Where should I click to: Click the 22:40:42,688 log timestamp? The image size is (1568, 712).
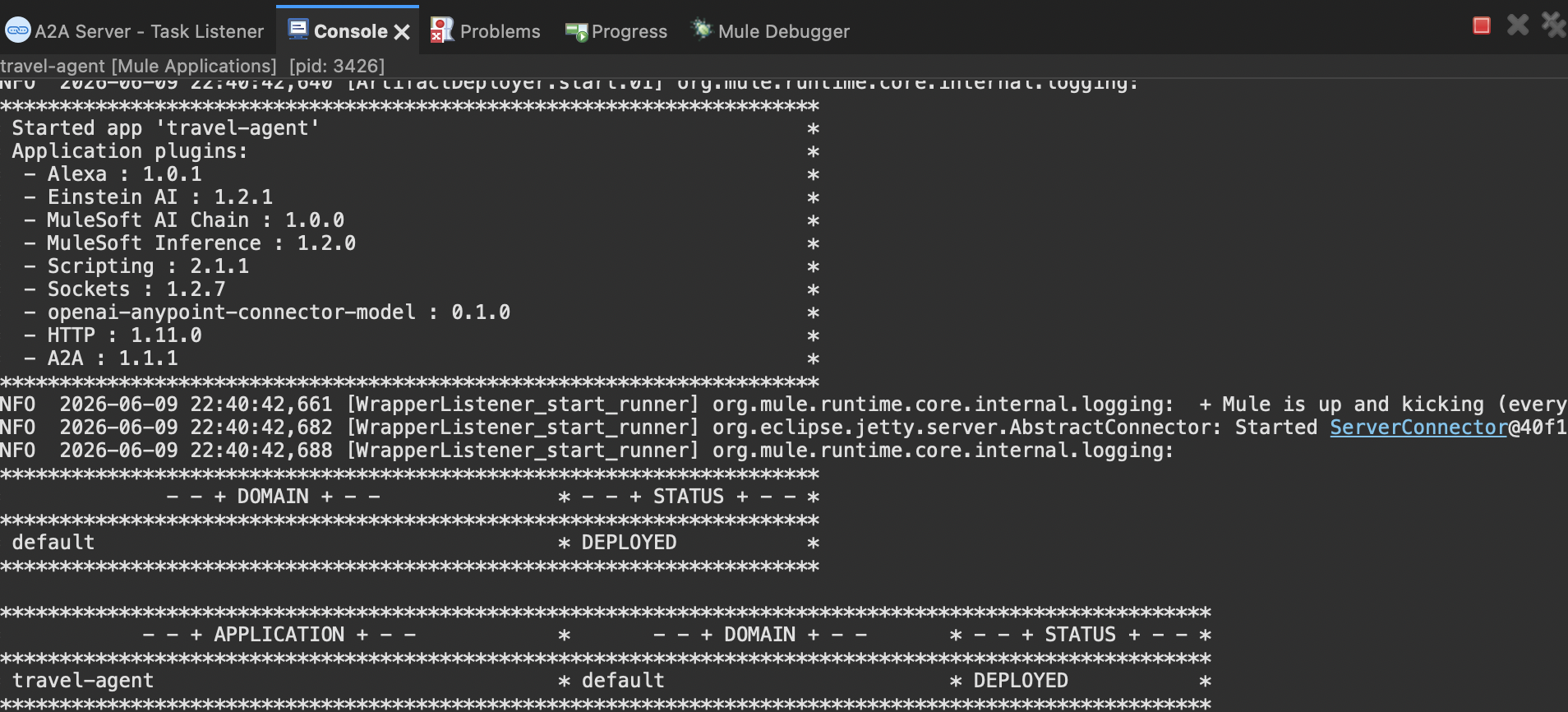(261, 451)
